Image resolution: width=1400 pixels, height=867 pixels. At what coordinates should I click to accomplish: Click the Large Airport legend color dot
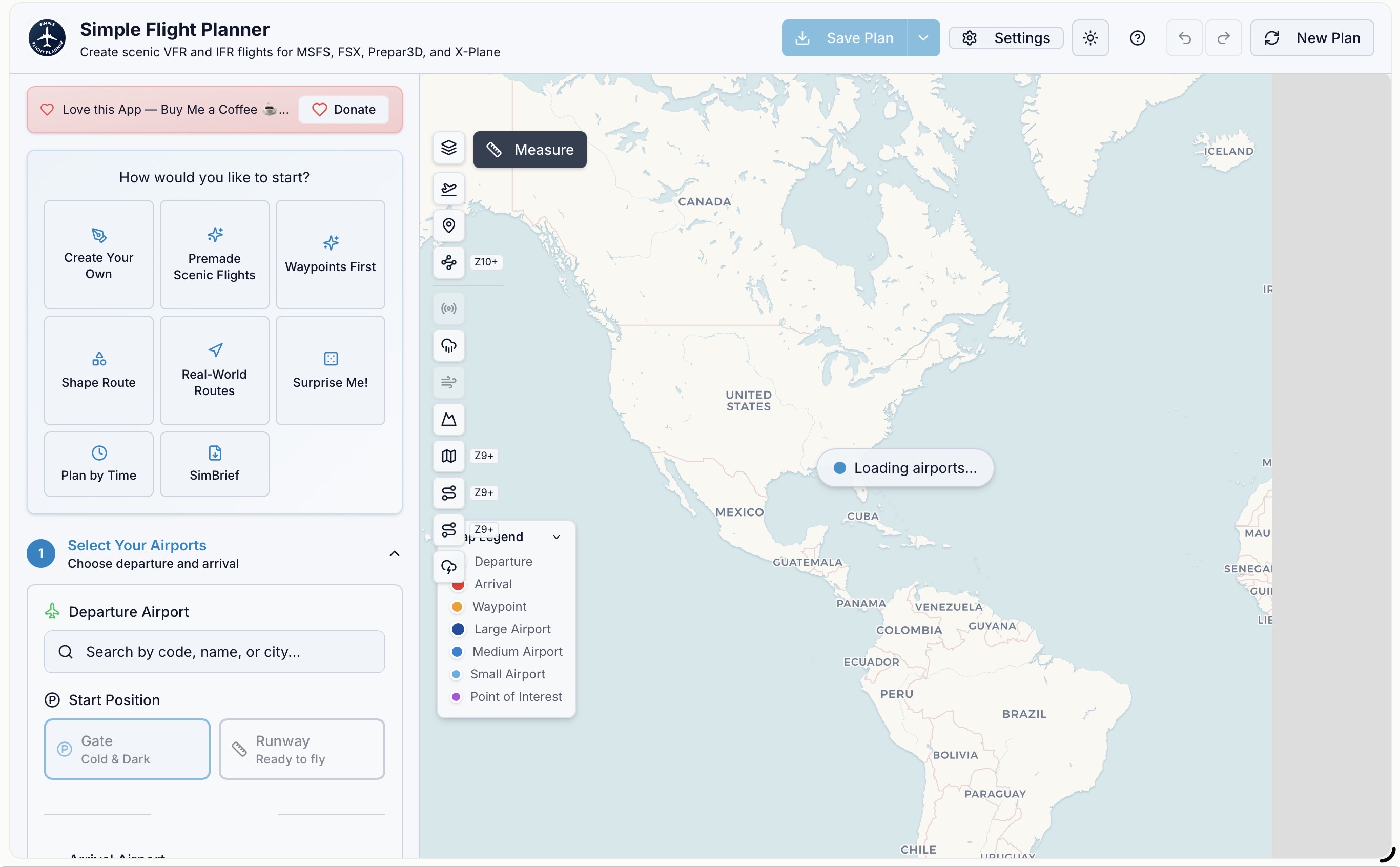pos(458,629)
